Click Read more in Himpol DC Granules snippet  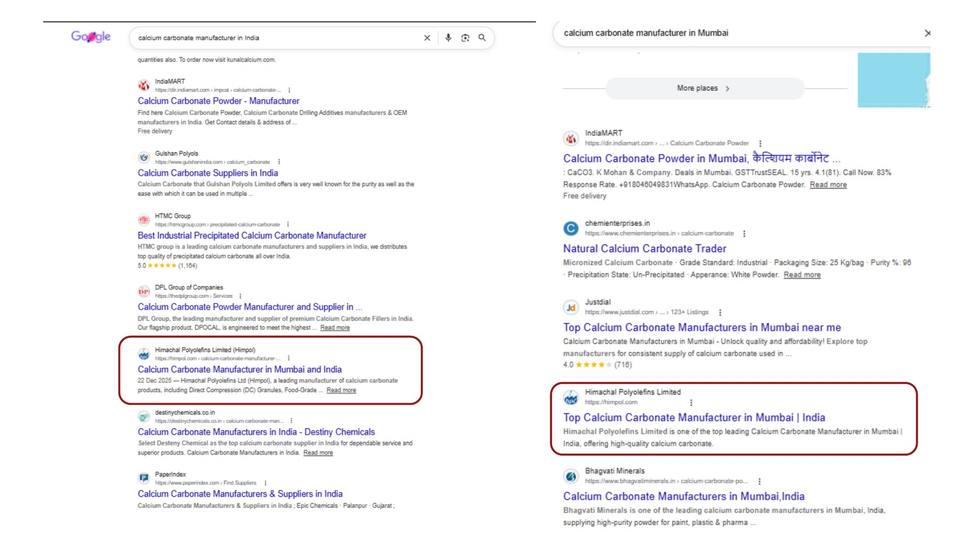click(341, 391)
